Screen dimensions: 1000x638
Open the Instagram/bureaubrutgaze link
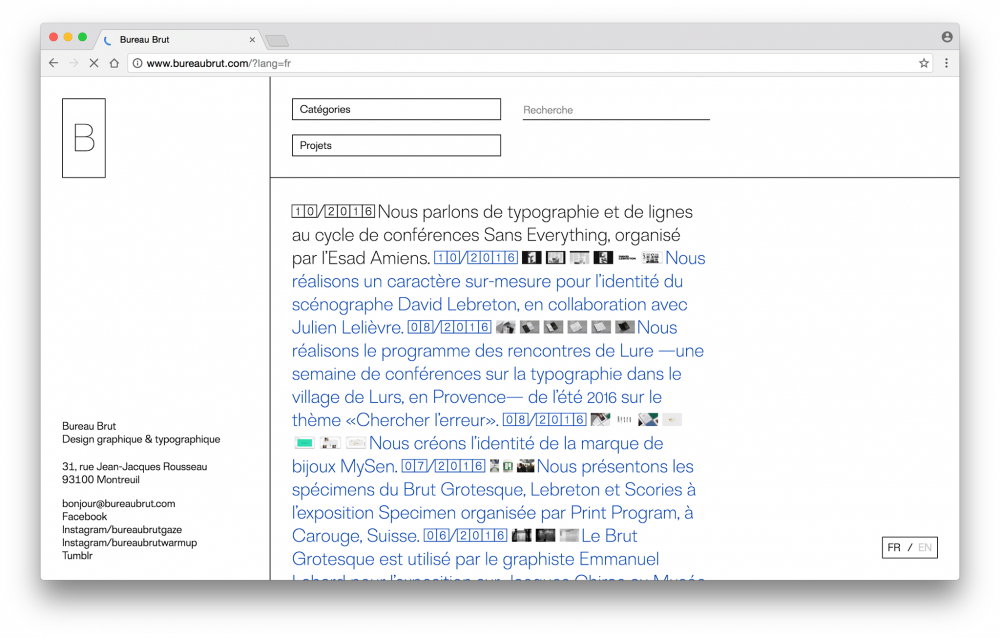[x=122, y=530]
